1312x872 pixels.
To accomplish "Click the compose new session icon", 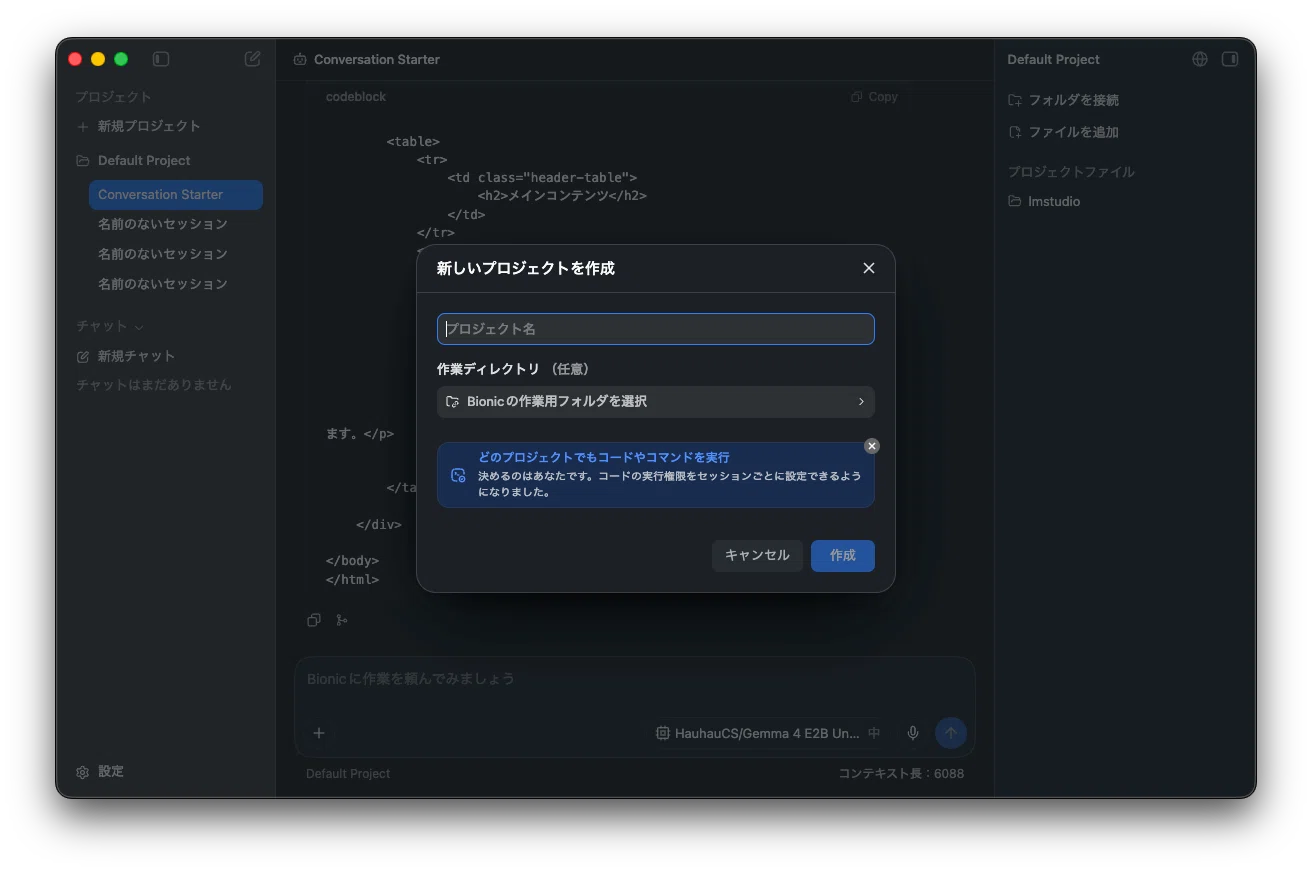I will (x=253, y=59).
